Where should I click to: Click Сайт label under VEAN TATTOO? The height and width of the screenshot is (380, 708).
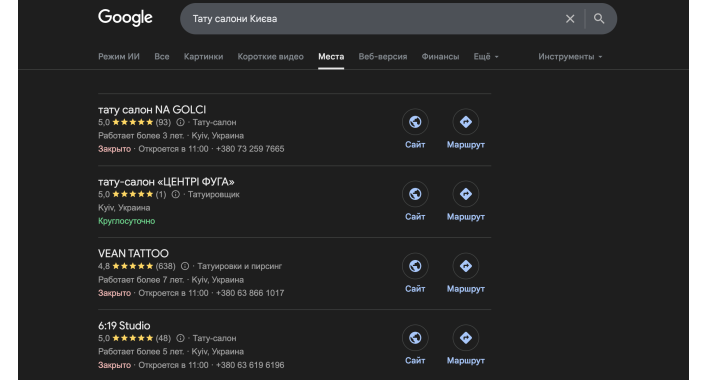tap(415, 289)
